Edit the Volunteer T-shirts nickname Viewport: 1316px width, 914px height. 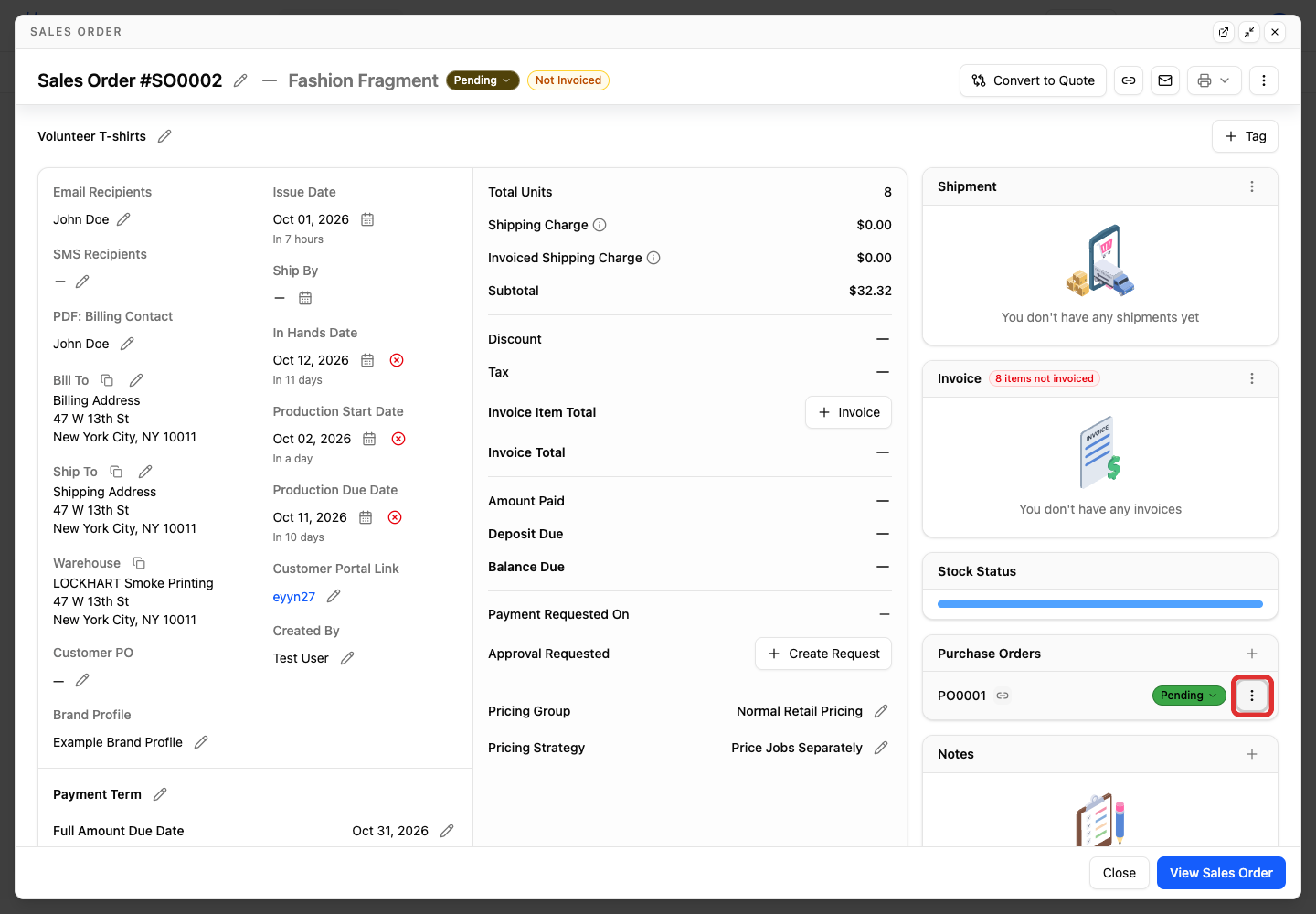pos(164,136)
